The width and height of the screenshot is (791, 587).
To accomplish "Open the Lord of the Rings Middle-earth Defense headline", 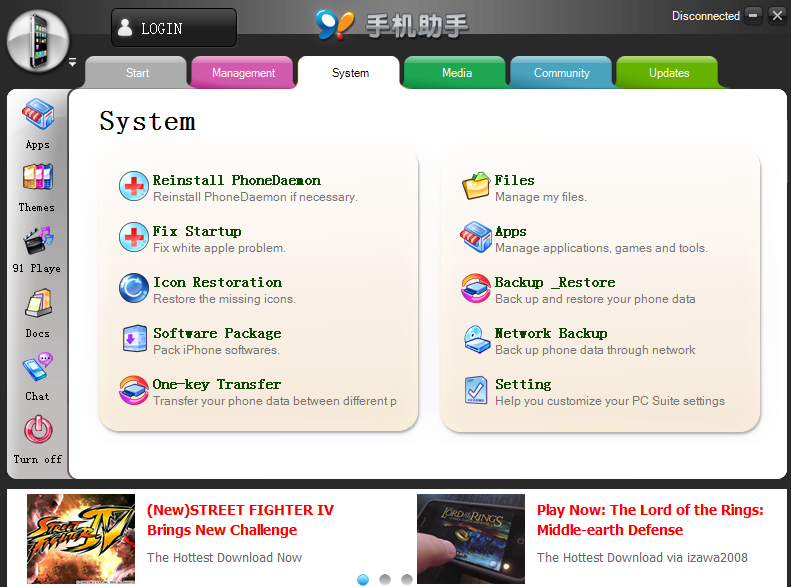I will 650,520.
